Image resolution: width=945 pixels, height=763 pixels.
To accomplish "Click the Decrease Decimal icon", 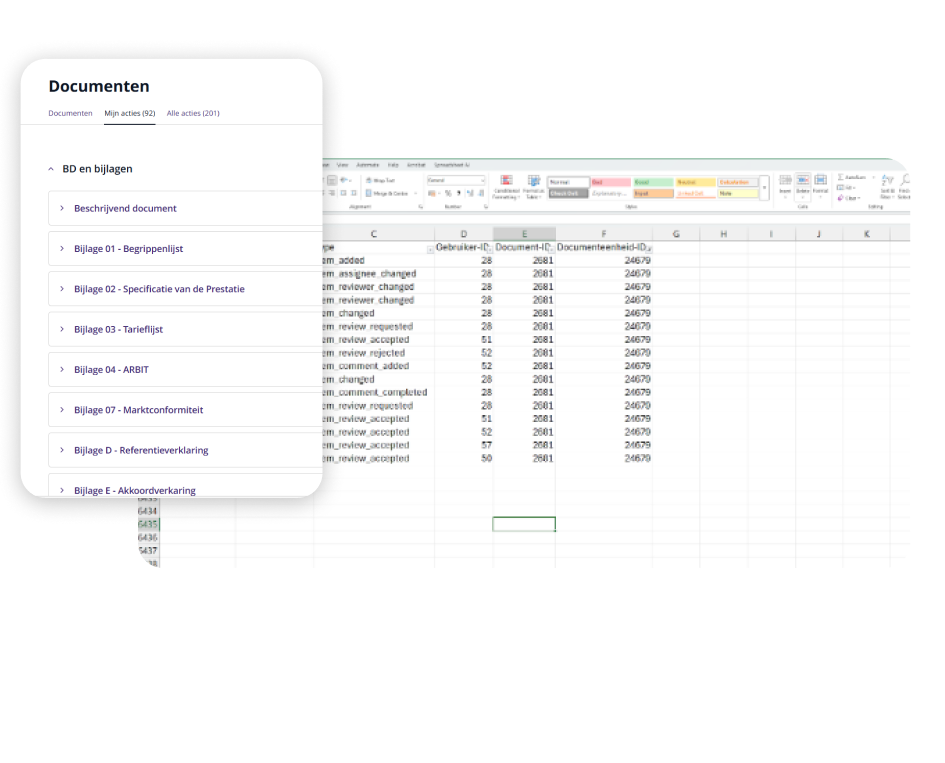I will pyautogui.click(x=481, y=193).
